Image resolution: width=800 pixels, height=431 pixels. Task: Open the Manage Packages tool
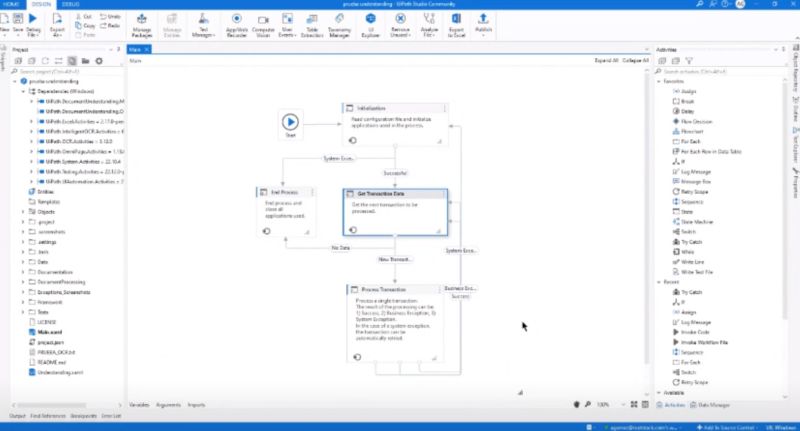tap(141, 25)
